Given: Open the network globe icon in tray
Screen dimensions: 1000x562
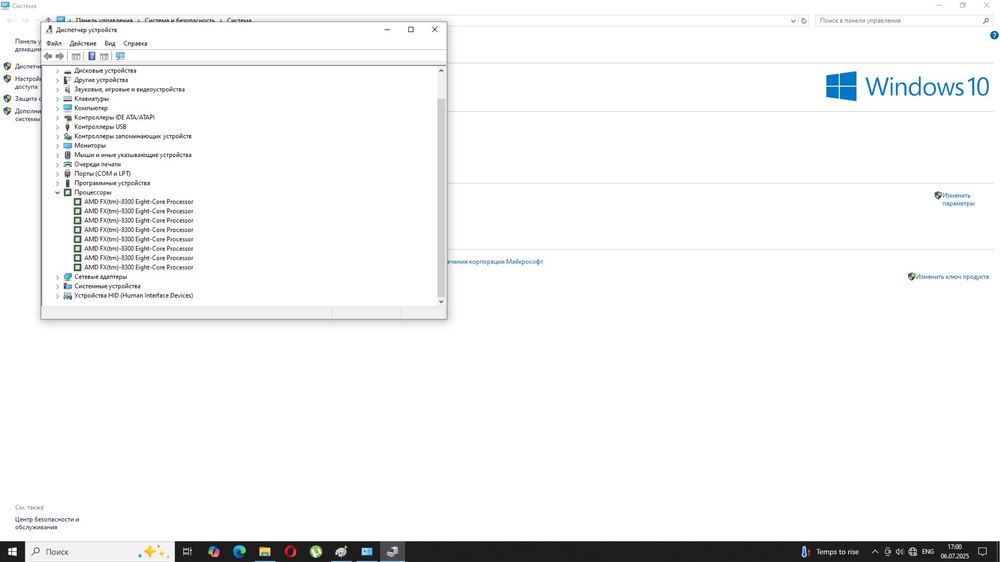Looking at the screenshot, I should [913, 552].
